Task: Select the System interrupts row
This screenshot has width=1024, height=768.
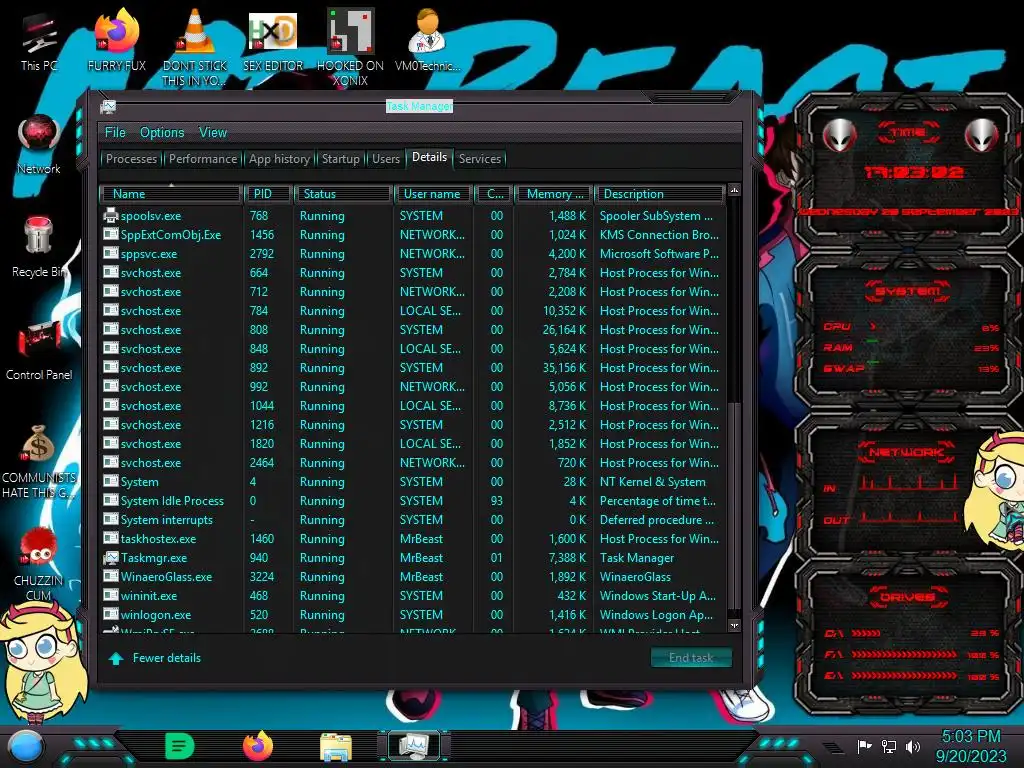Action: click(413, 520)
